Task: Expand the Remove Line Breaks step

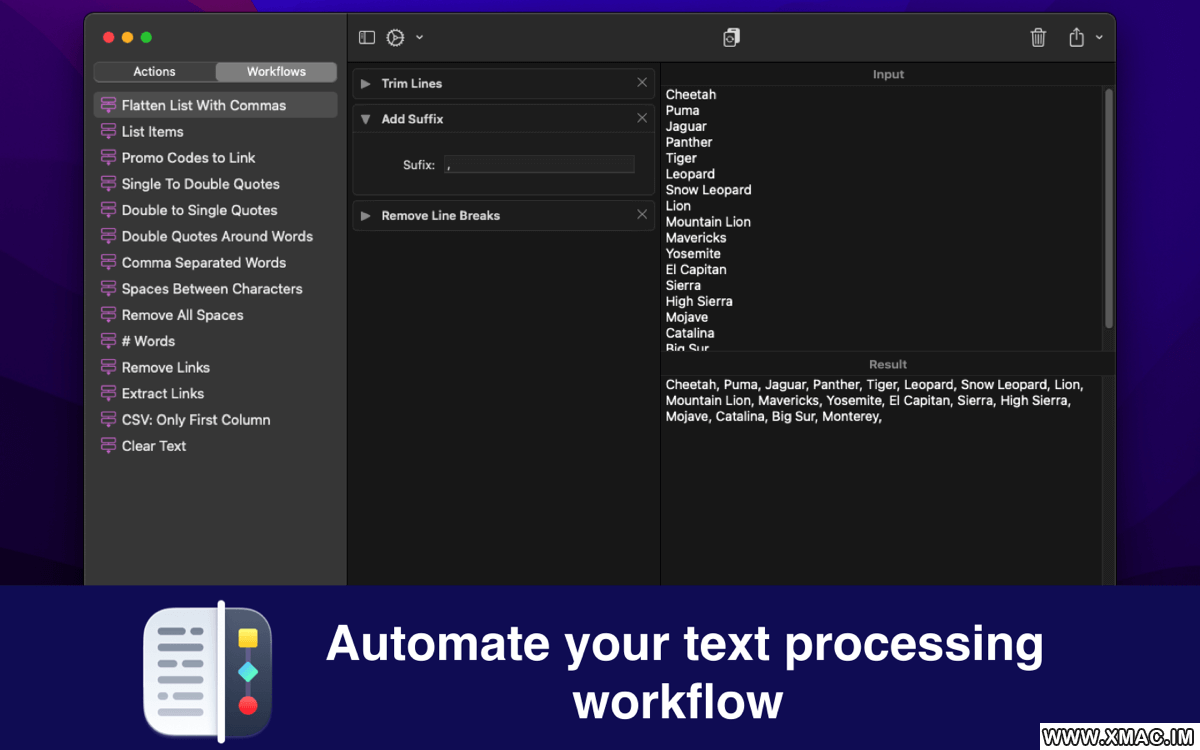Action: [366, 216]
